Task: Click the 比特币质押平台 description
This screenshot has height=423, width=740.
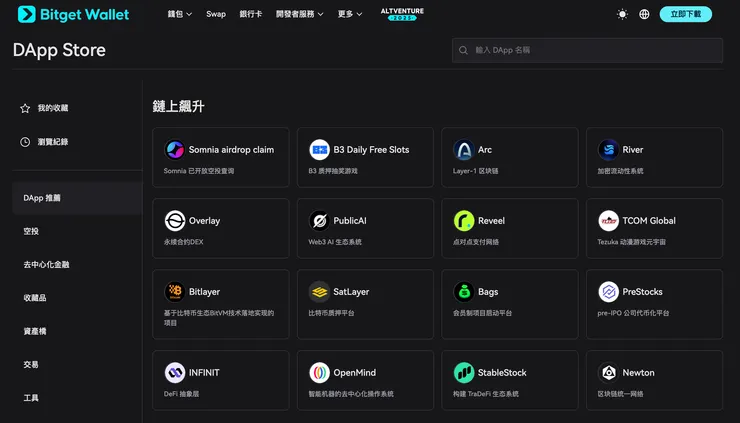Action: click(331, 313)
